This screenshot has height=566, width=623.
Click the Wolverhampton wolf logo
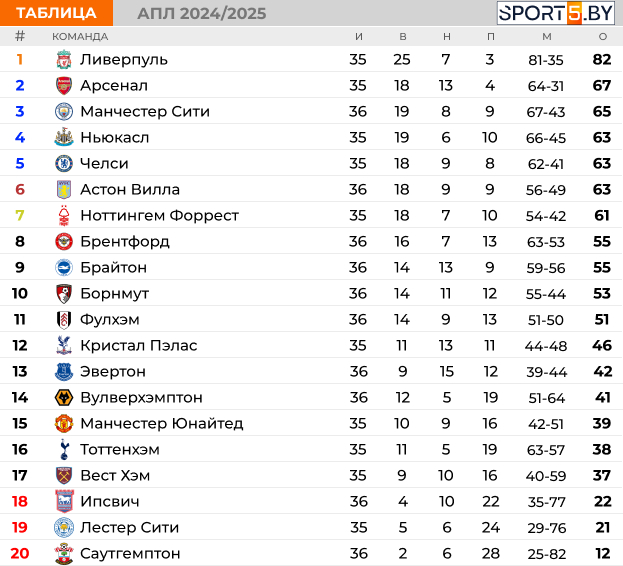[x=64, y=398]
